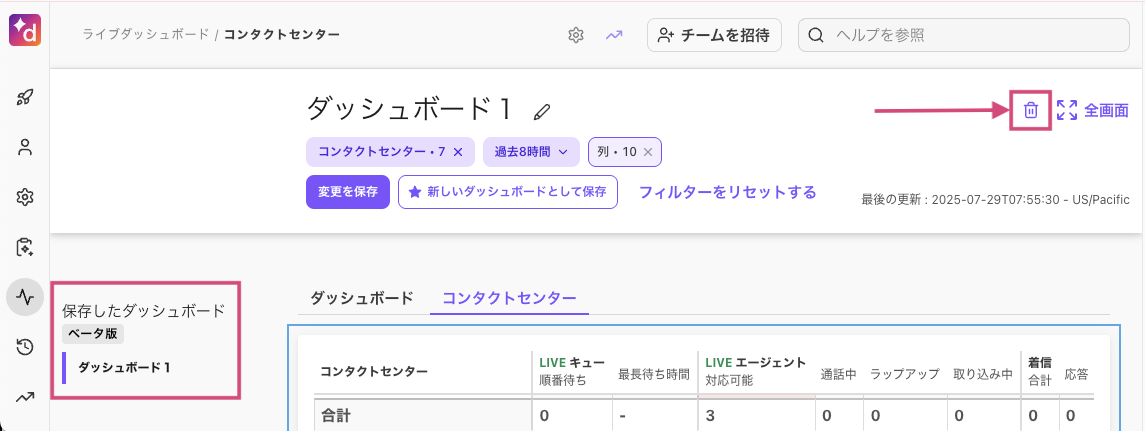Edit dashboard name with pencil icon
This screenshot has height=431, width=1145.
[x=541, y=112]
